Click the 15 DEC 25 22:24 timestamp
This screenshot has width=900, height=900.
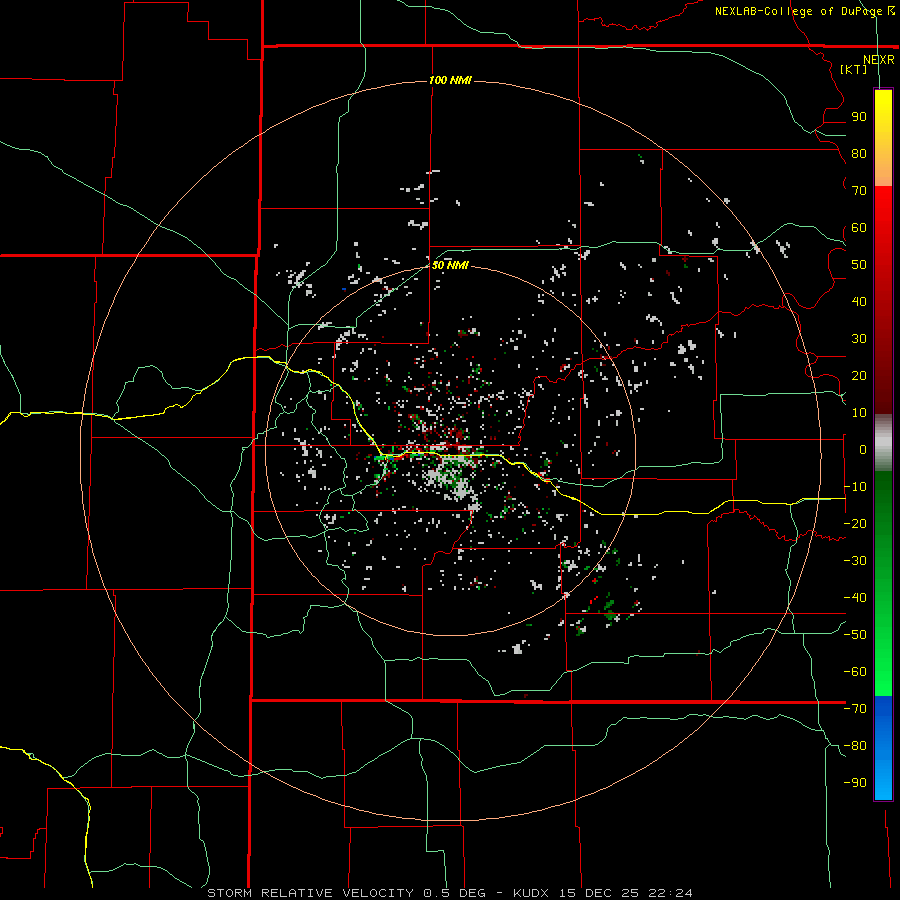pos(626,893)
